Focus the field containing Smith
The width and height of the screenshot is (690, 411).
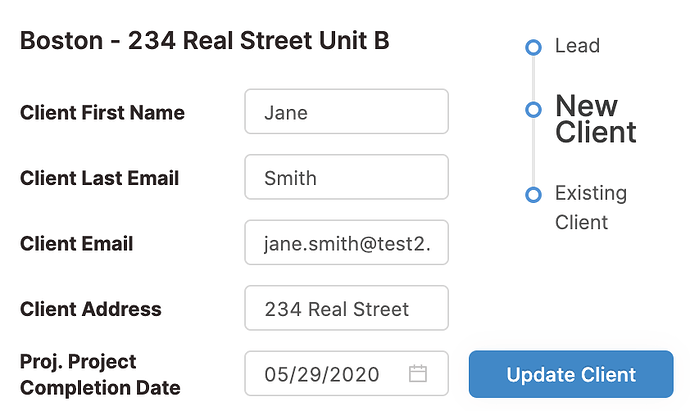click(346, 177)
